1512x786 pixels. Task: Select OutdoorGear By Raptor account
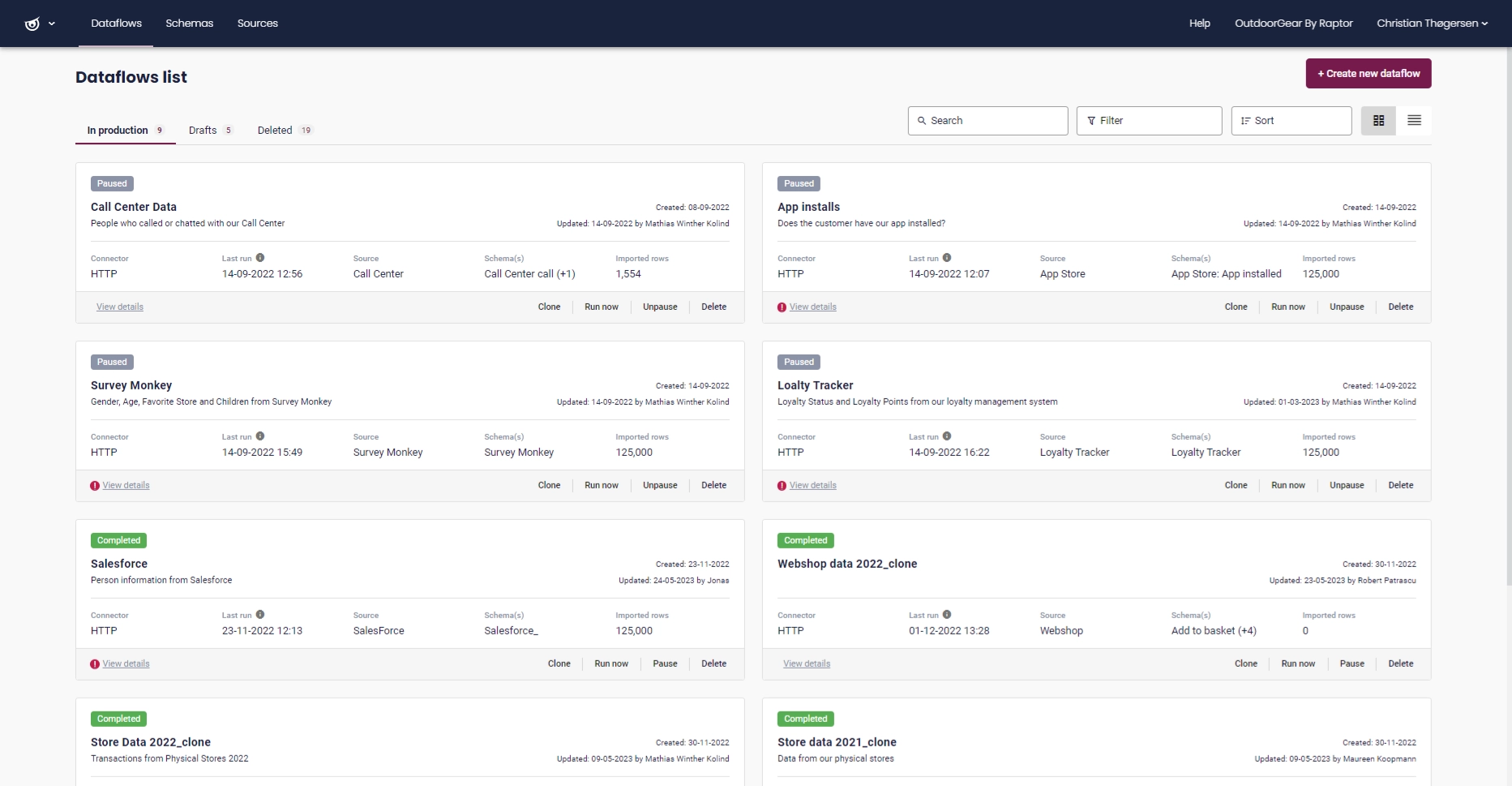pyautogui.click(x=1293, y=24)
